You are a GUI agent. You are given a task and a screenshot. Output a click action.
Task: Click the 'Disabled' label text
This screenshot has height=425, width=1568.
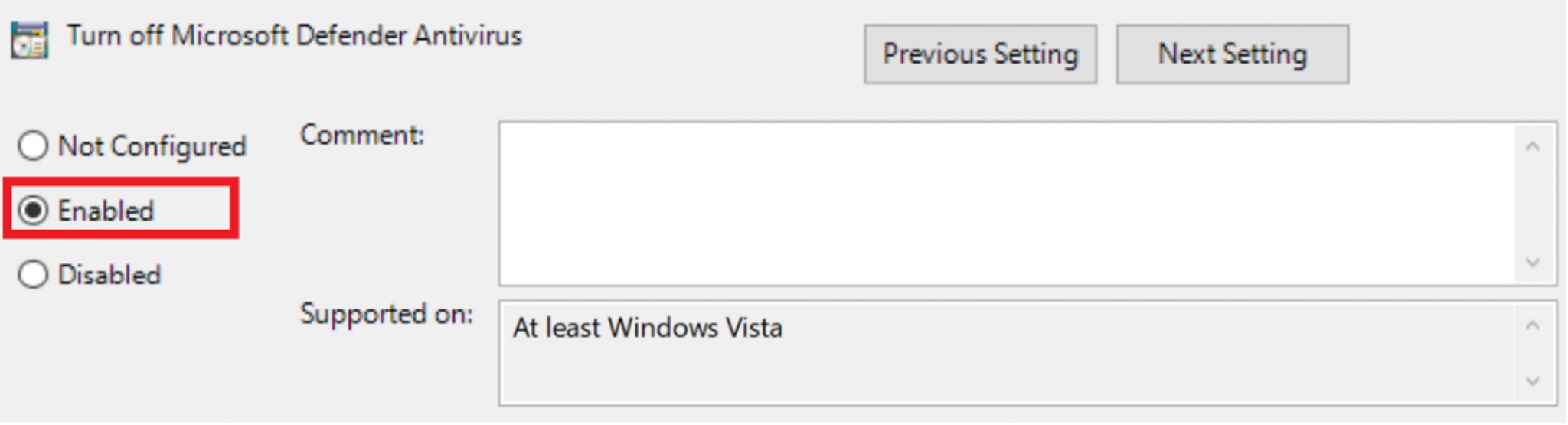(x=109, y=275)
